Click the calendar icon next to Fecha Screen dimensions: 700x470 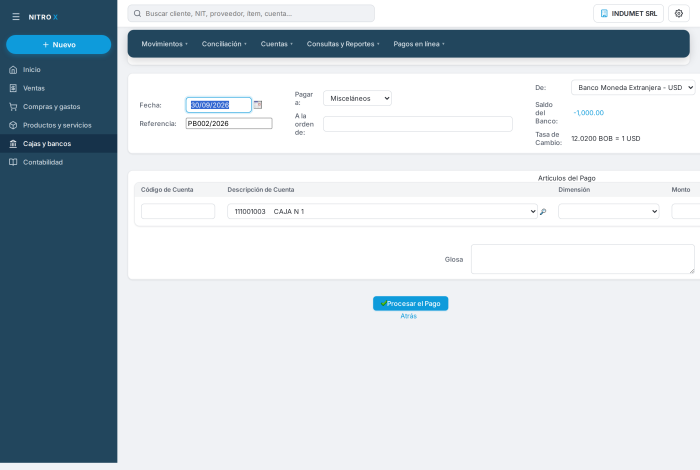(x=258, y=105)
